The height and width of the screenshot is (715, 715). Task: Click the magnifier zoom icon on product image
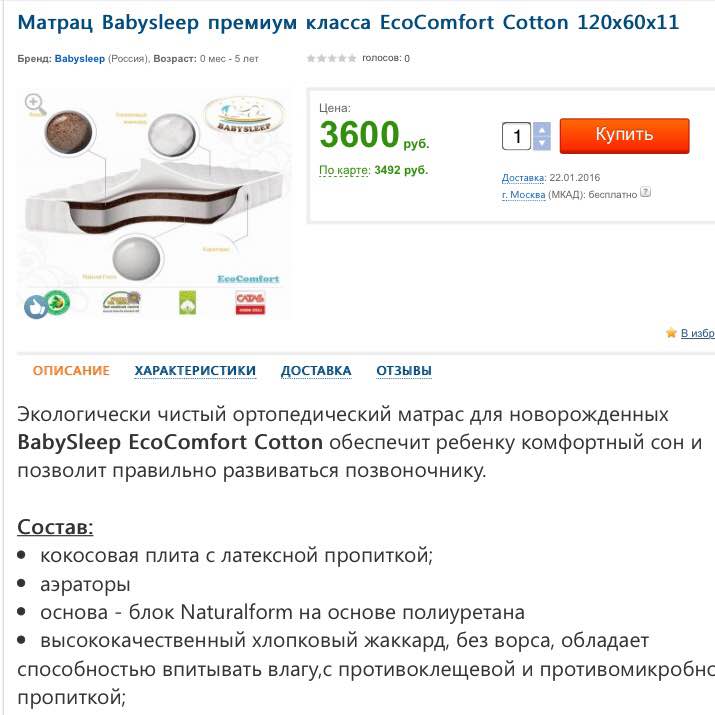[34, 103]
